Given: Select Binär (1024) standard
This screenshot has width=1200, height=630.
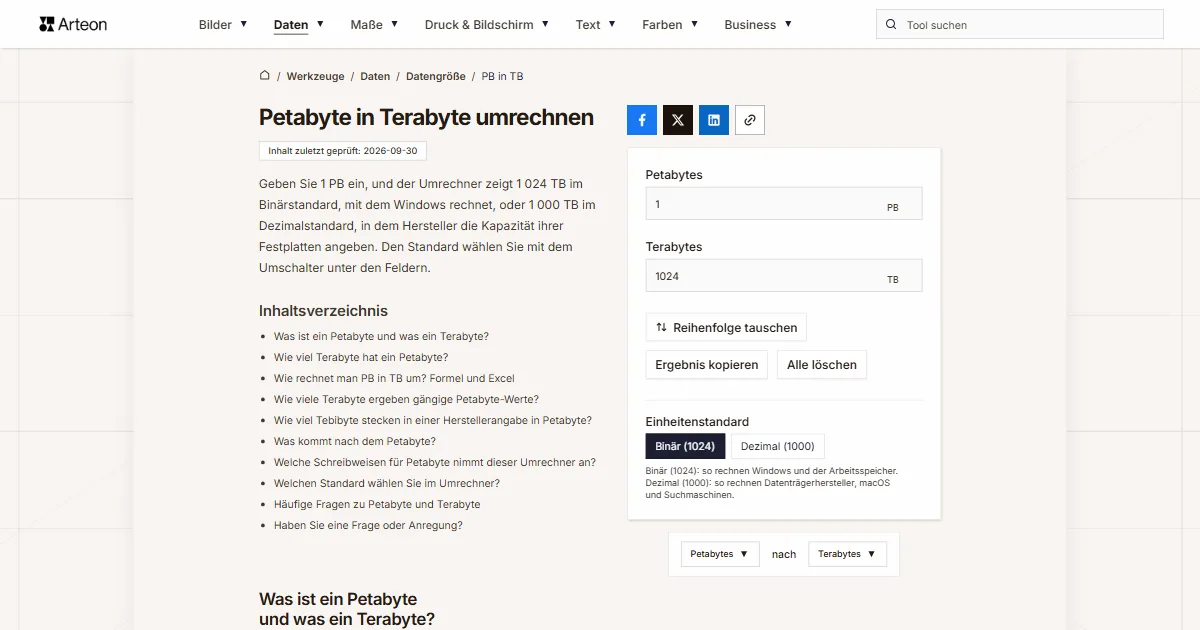Looking at the screenshot, I should click(x=685, y=446).
